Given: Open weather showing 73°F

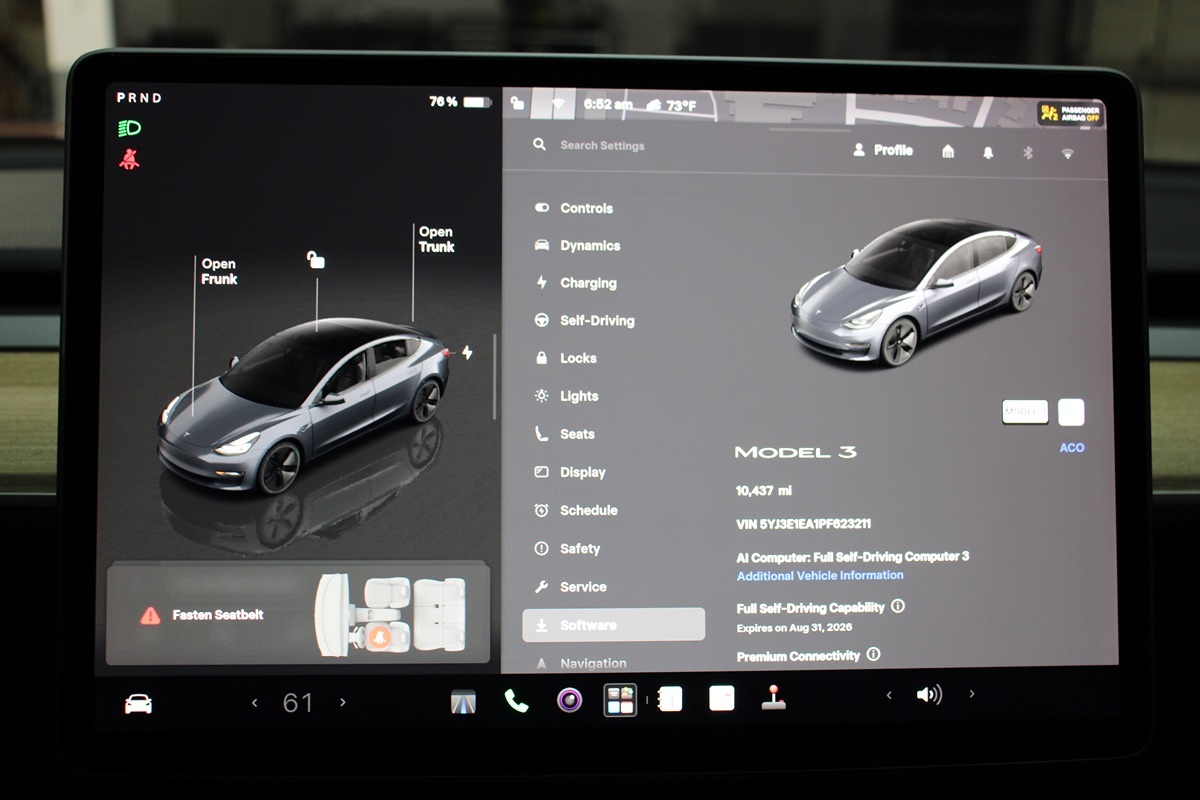Looking at the screenshot, I should coord(672,104).
